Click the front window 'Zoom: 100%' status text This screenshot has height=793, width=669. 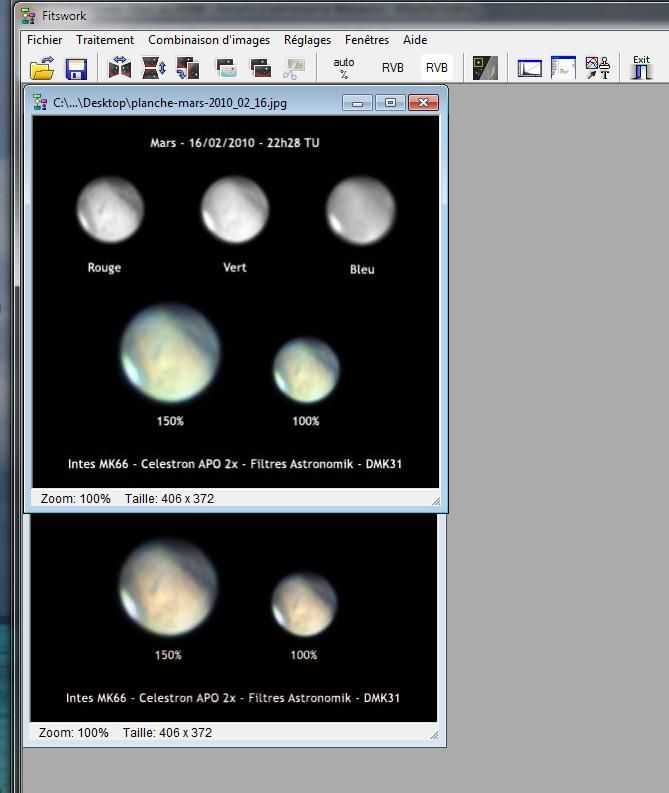click(x=75, y=499)
